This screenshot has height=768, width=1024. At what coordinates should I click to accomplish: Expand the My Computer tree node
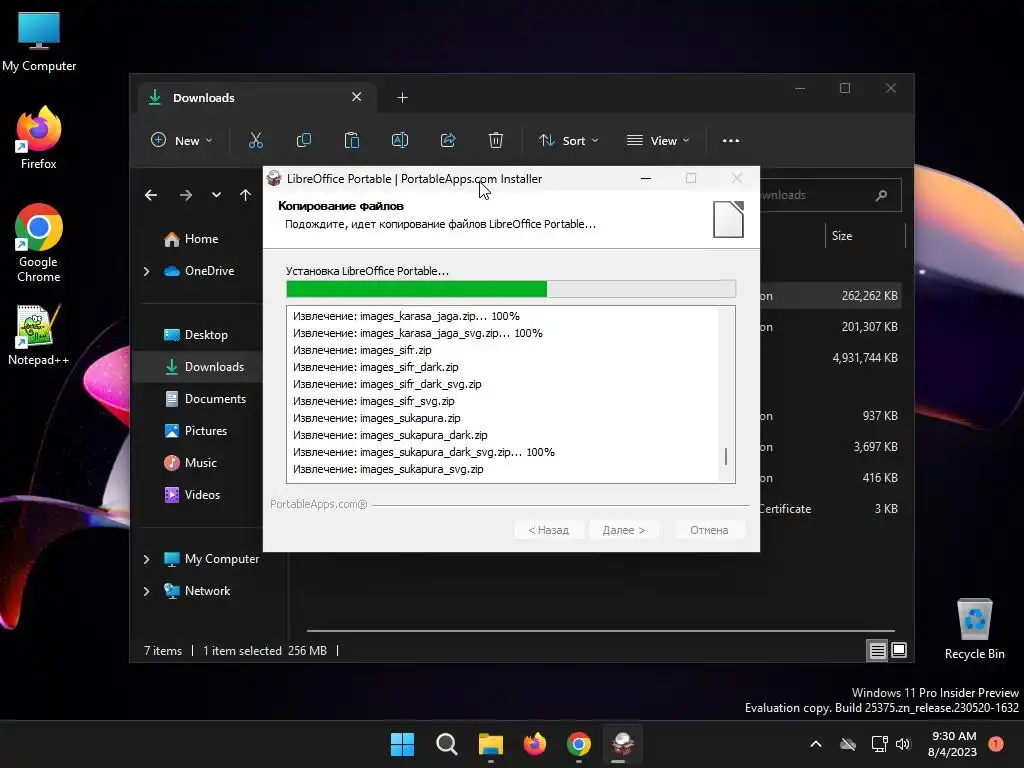(x=146, y=559)
